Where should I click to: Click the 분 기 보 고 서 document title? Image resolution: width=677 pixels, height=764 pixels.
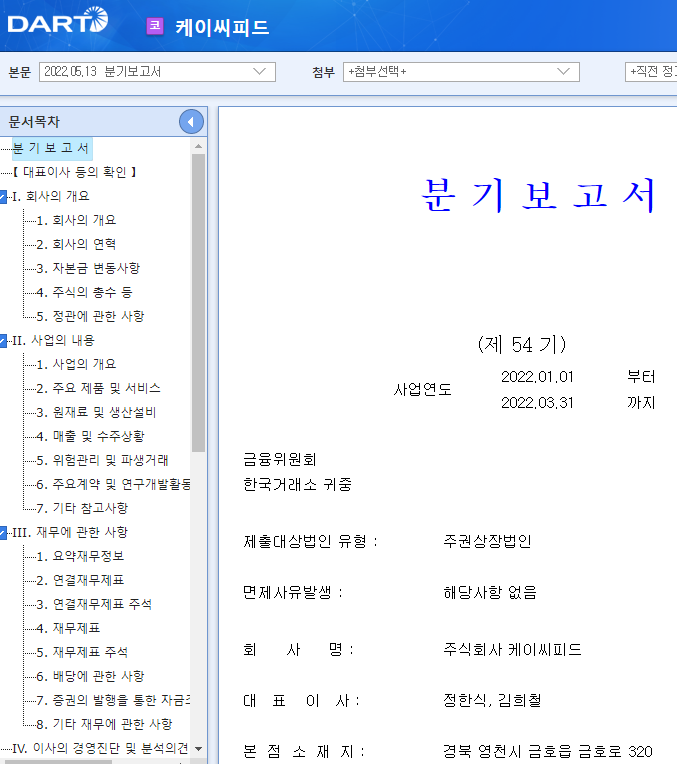click(x=538, y=195)
